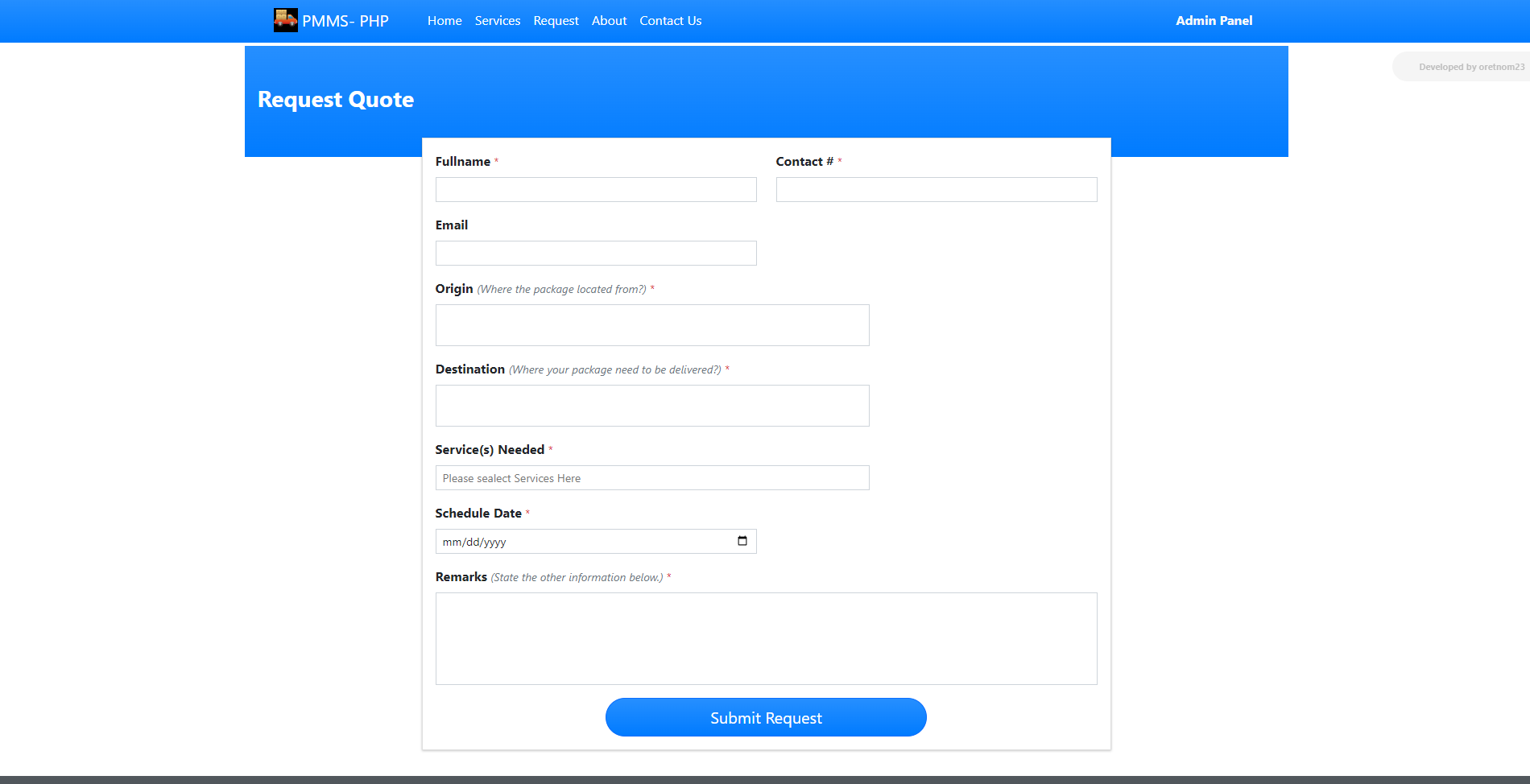
Task: Click the Destination label text
Action: [470, 369]
